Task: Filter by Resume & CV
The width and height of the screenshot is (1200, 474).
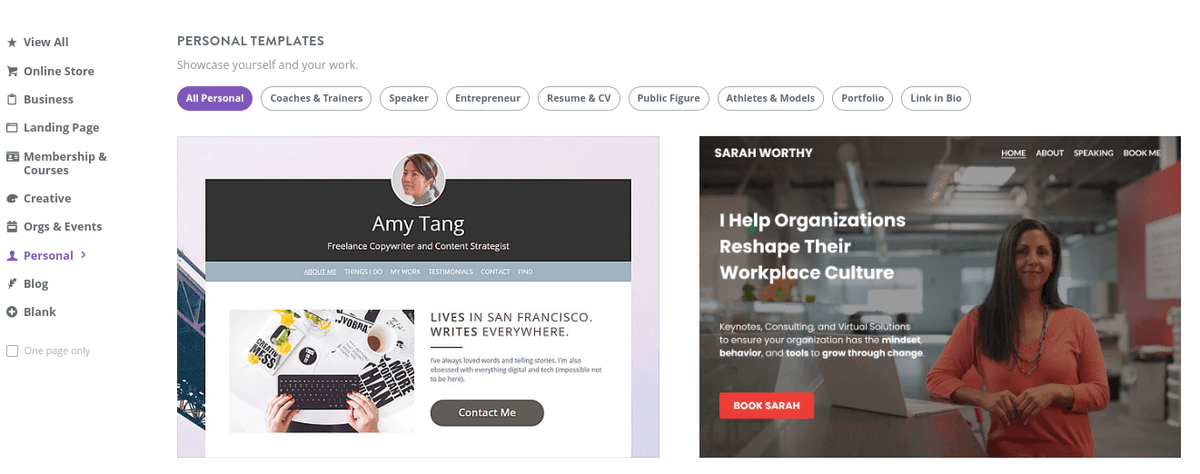Action: [579, 98]
